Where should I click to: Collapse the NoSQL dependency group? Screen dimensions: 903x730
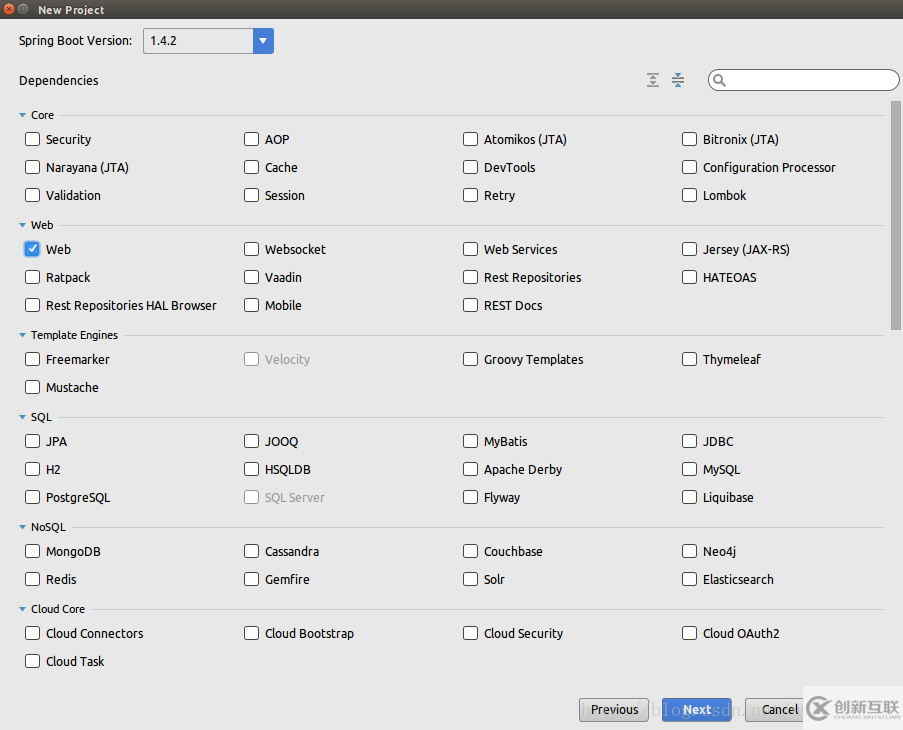[x=23, y=527]
